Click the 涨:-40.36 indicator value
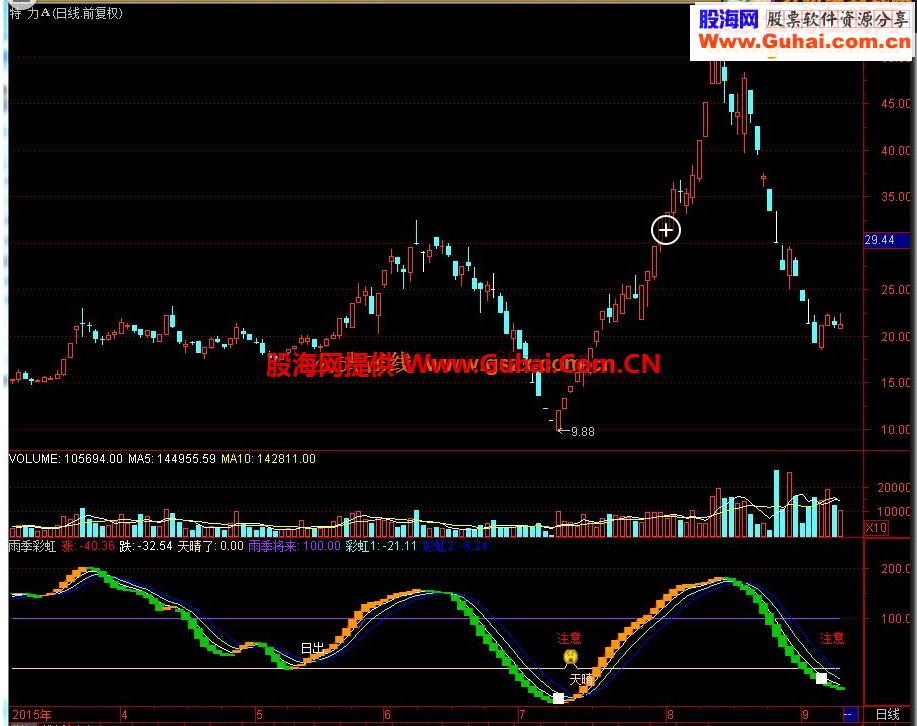Screen dimensions: 917x726 click(x=88, y=546)
